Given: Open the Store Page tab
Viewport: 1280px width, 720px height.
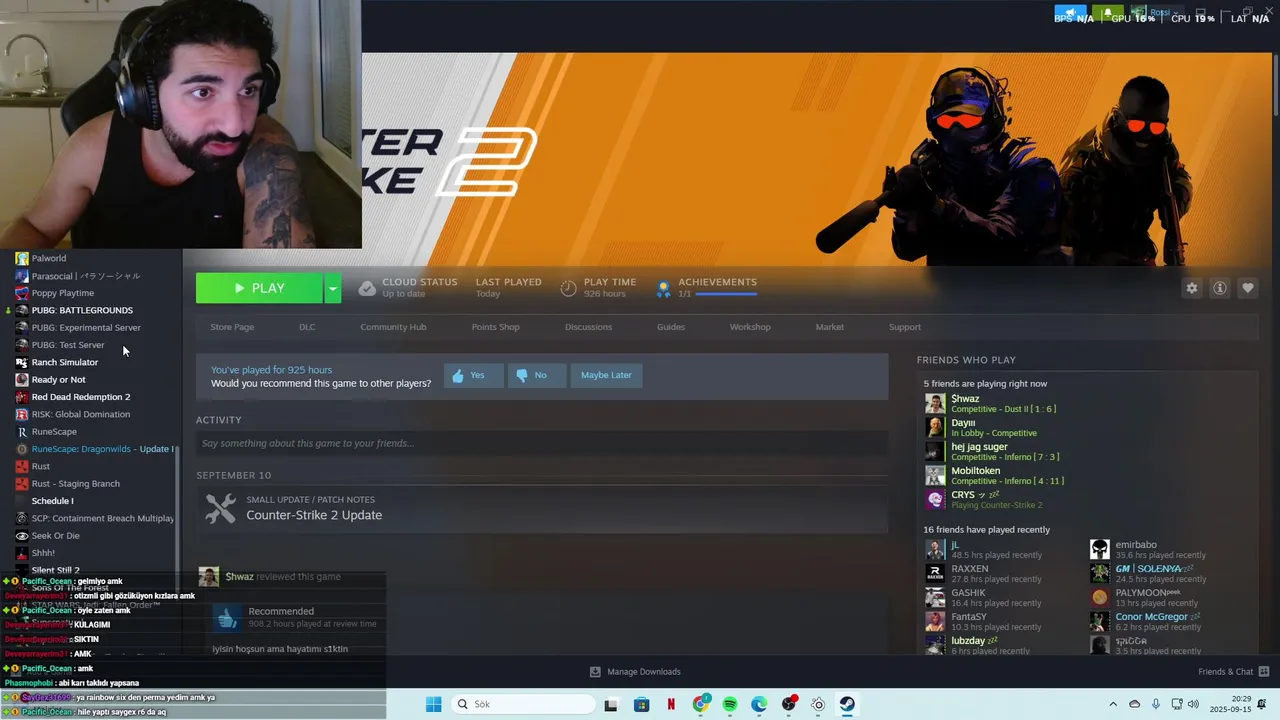Looking at the screenshot, I should click(232, 327).
